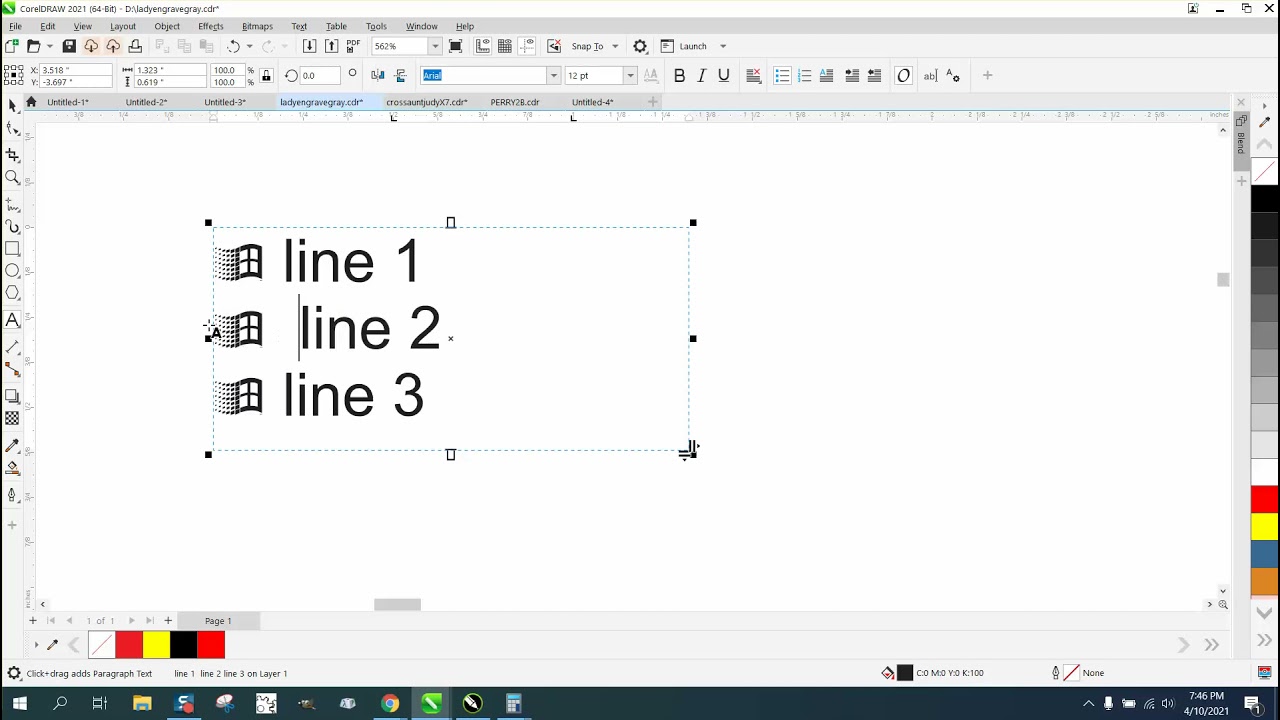The image size is (1280, 720).
Task: Expand the undo history dropdown
Action: [x=250, y=46]
